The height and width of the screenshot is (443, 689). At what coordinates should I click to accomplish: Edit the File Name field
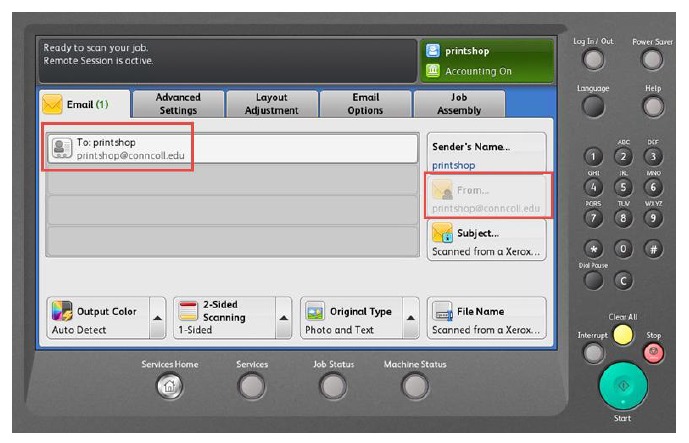pyautogui.click(x=486, y=318)
